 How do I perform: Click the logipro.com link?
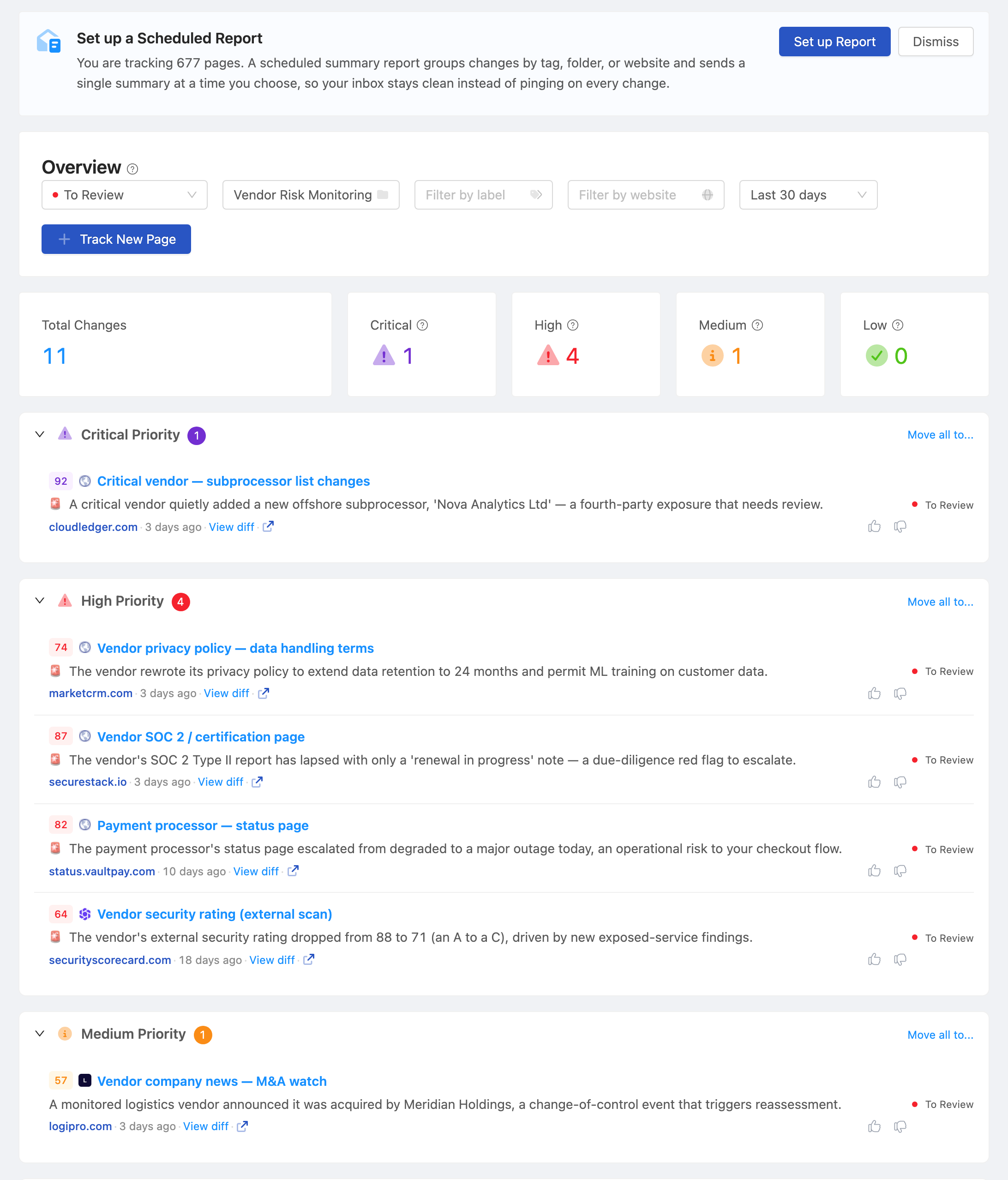80,1126
